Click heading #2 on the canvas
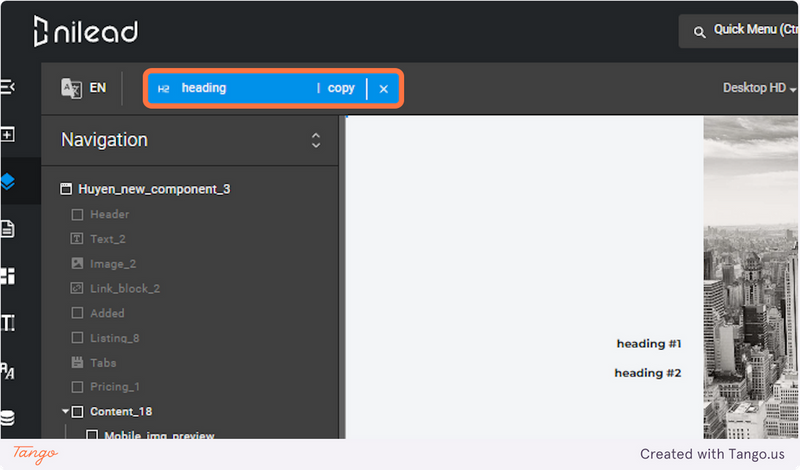 point(647,373)
